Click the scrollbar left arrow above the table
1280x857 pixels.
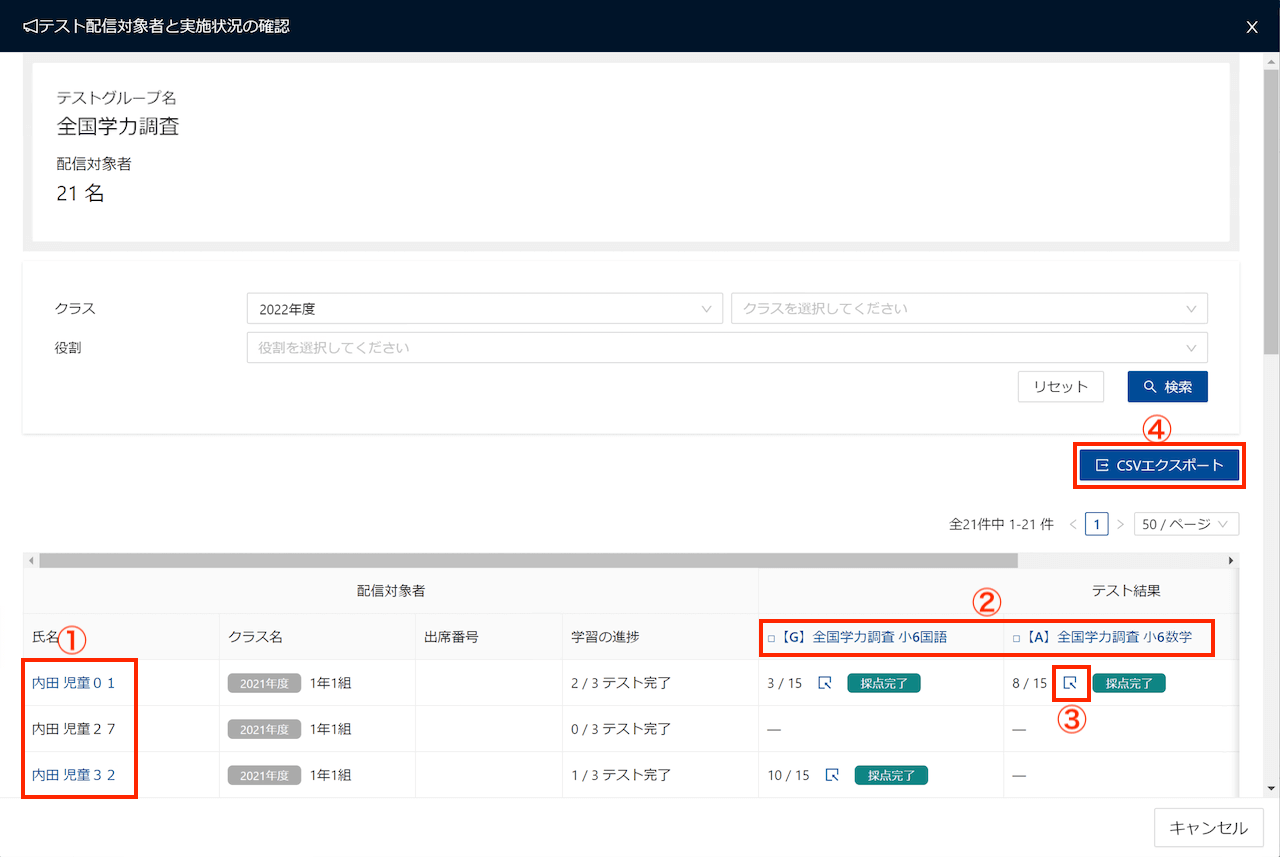[30, 561]
